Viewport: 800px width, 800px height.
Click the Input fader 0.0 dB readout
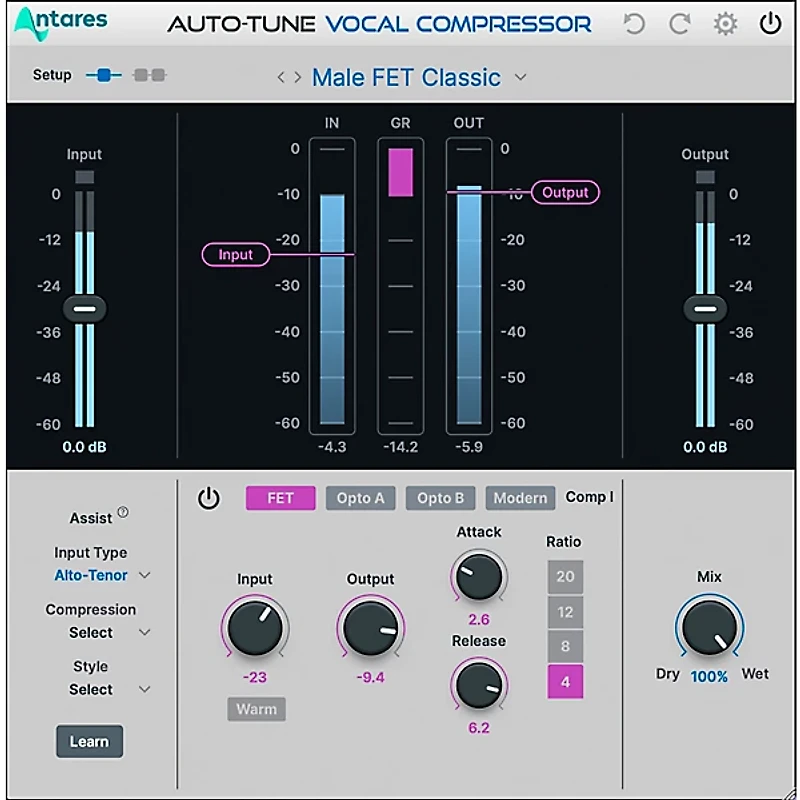click(x=85, y=447)
